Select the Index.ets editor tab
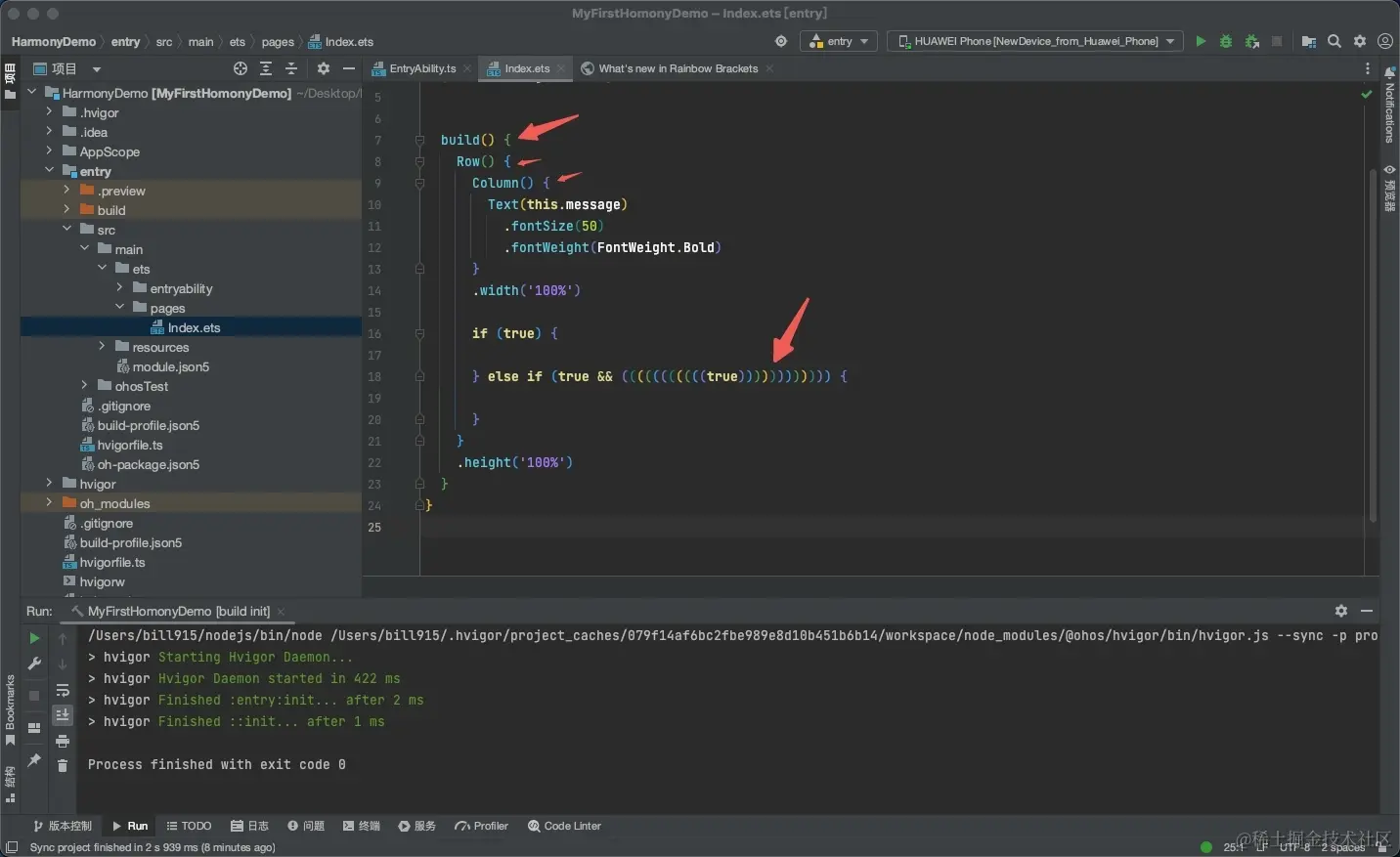The image size is (1400, 857). click(x=525, y=68)
